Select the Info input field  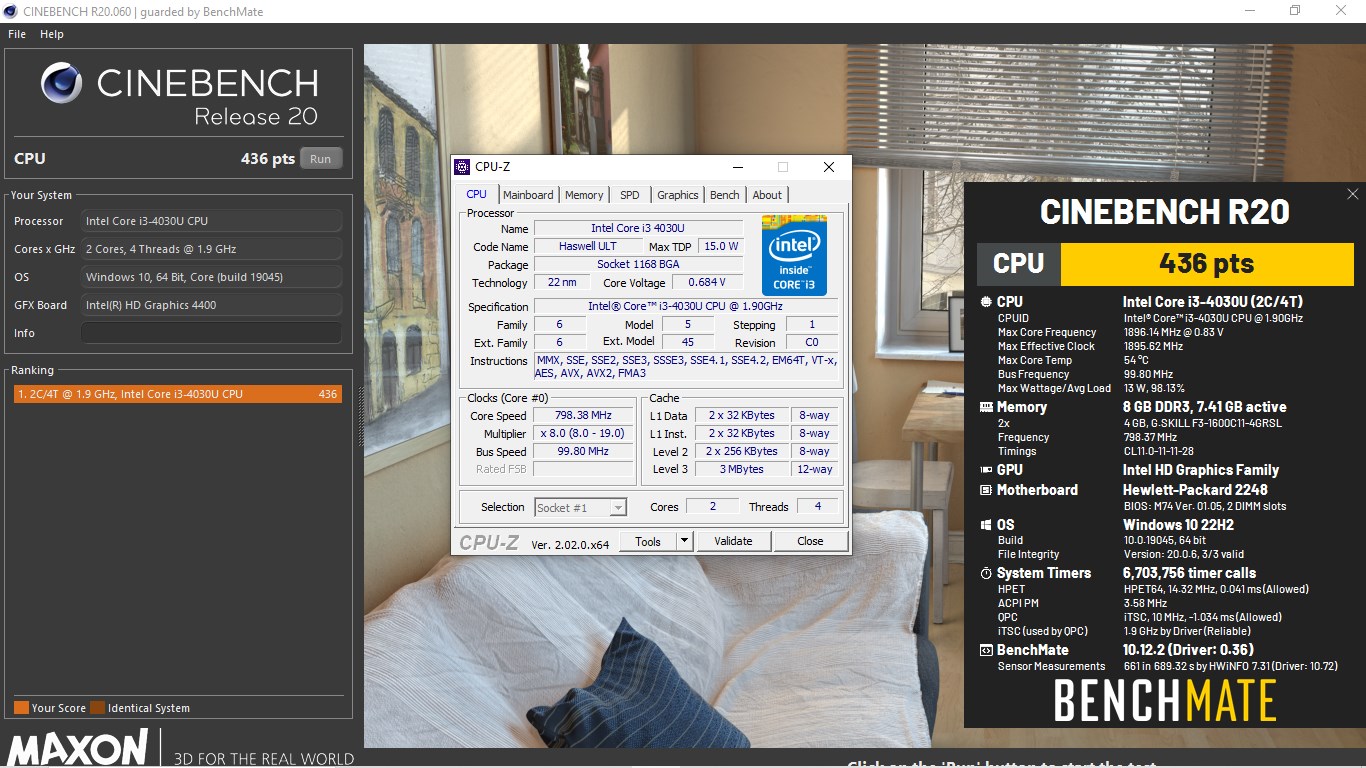click(x=211, y=333)
